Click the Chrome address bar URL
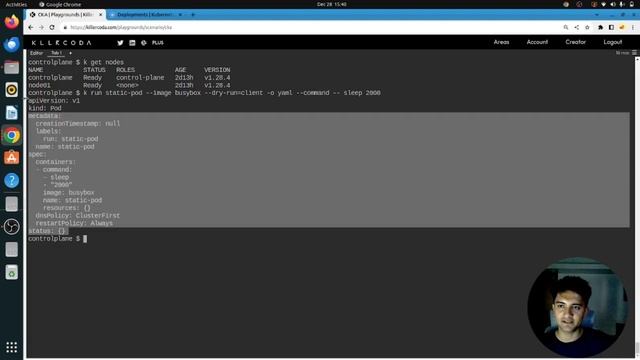The image size is (640, 360). pyautogui.click(x=121, y=27)
